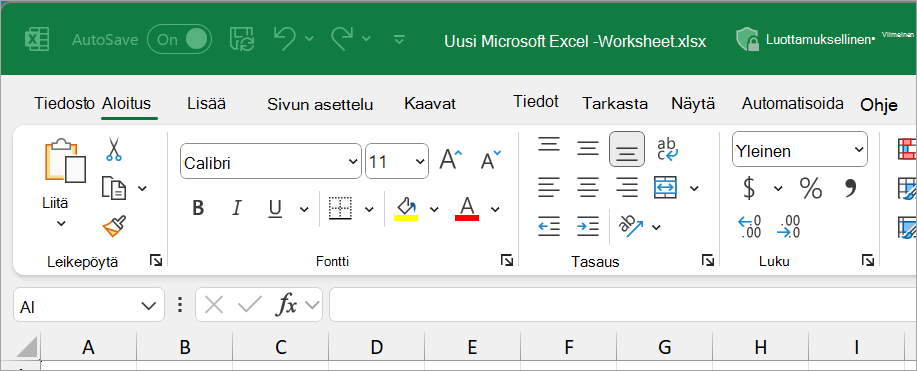The height and width of the screenshot is (371, 917).
Task: Click the text Orientation icon
Action: (631, 226)
